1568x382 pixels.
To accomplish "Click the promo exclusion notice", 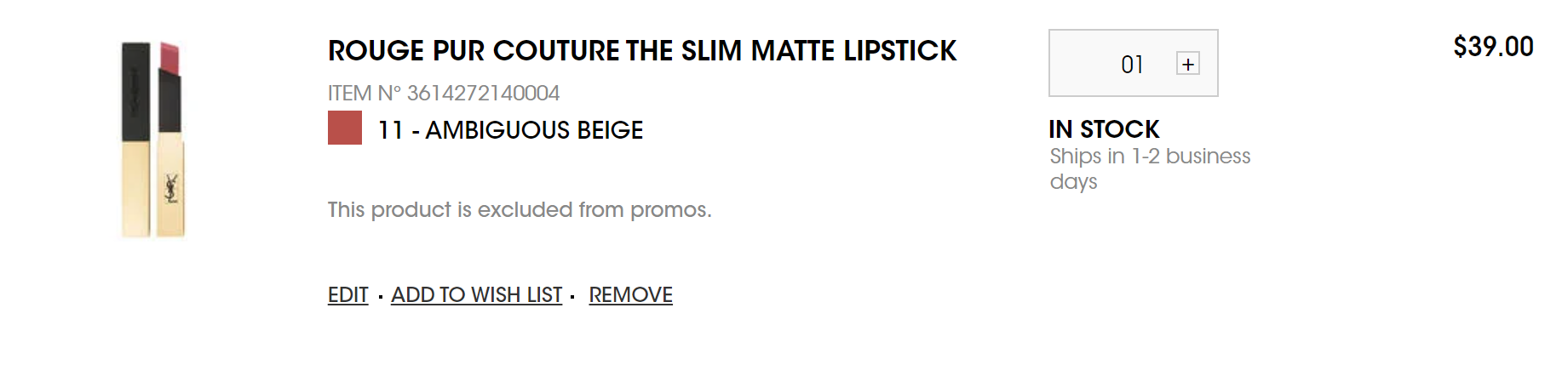I will tap(520, 209).
